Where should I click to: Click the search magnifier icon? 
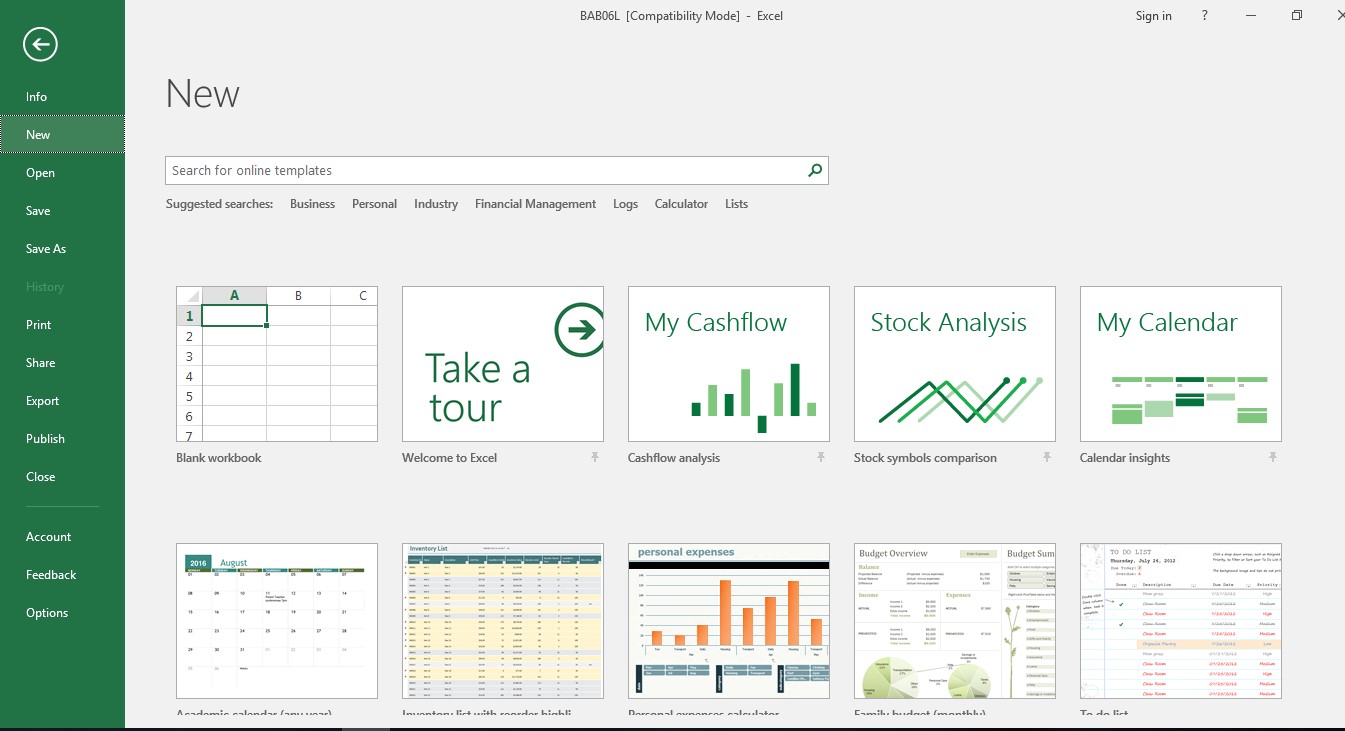point(816,171)
